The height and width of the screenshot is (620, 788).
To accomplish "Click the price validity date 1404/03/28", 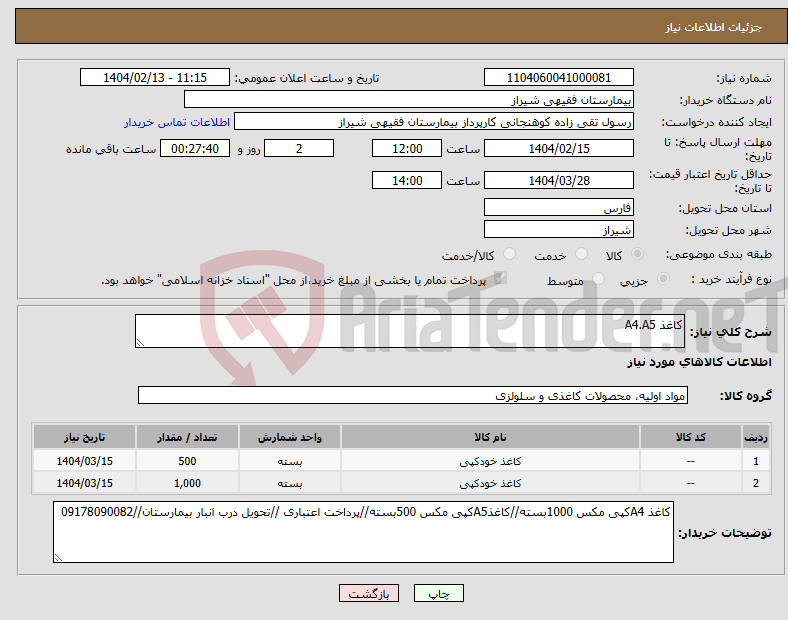I will point(558,180).
